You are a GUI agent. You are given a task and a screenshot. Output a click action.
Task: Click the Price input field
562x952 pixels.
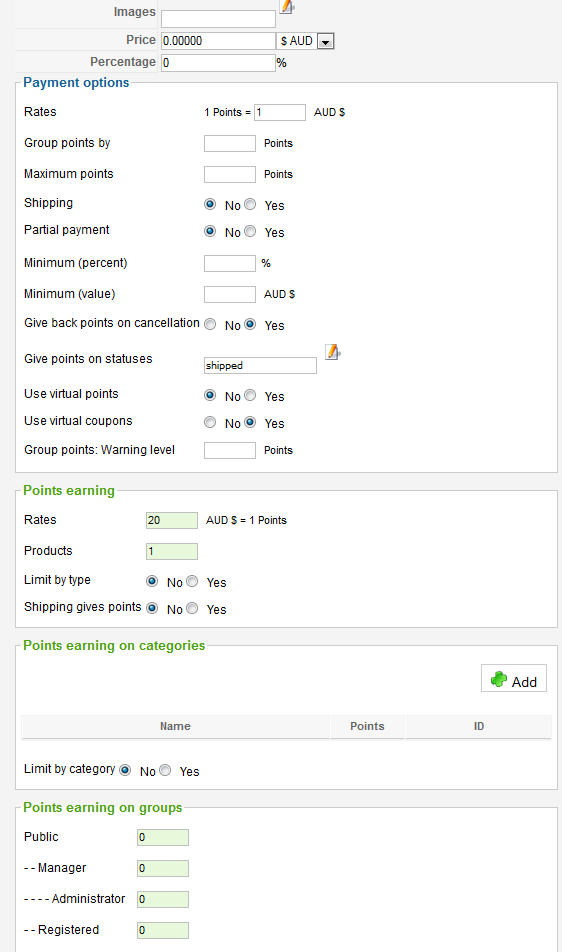click(x=218, y=41)
